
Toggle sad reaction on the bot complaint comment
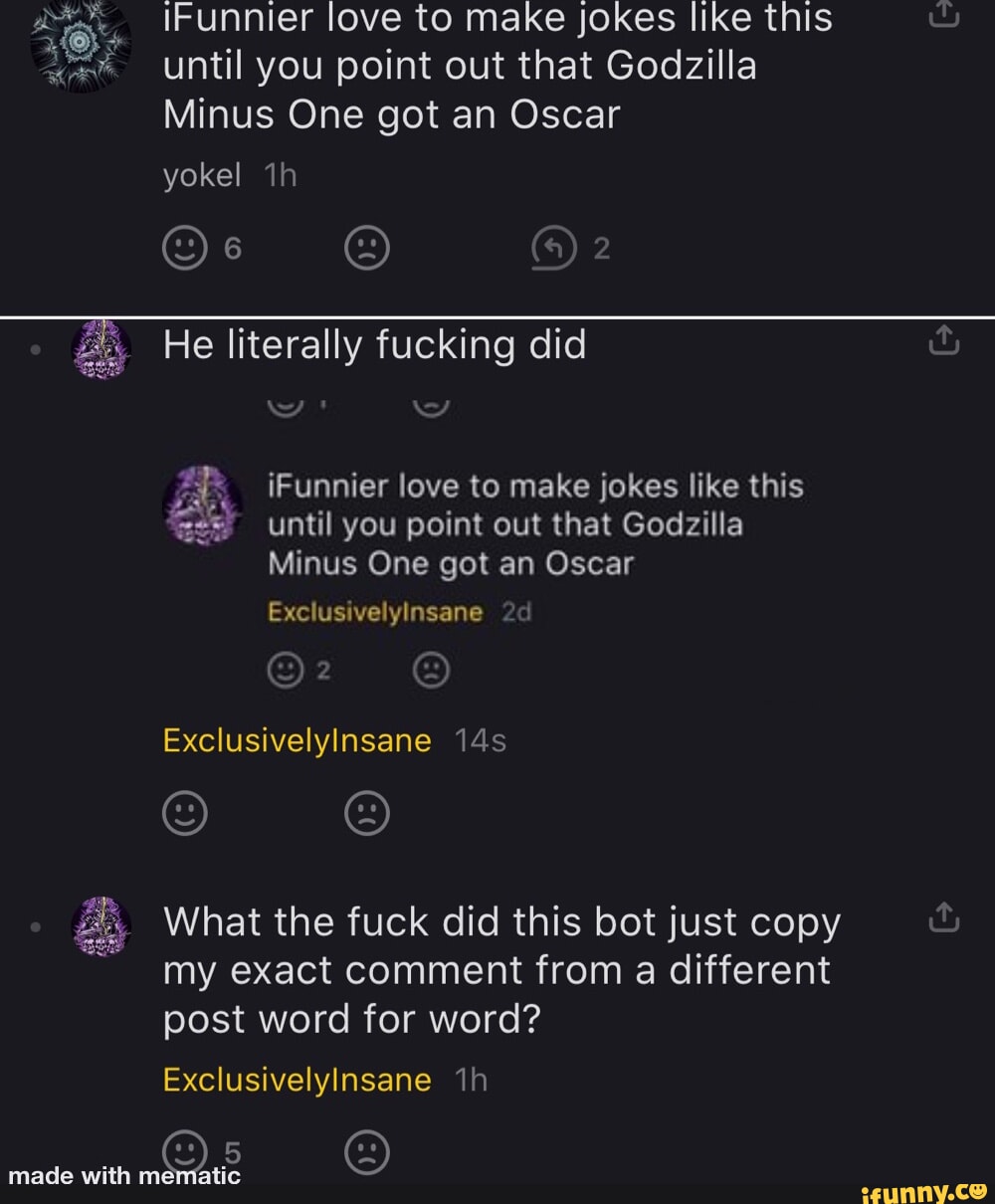tap(366, 1151)
